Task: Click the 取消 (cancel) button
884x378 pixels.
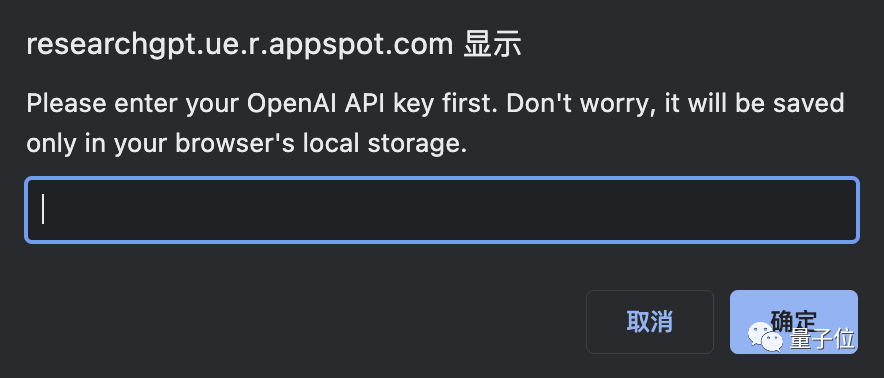Action: [649, 322]
